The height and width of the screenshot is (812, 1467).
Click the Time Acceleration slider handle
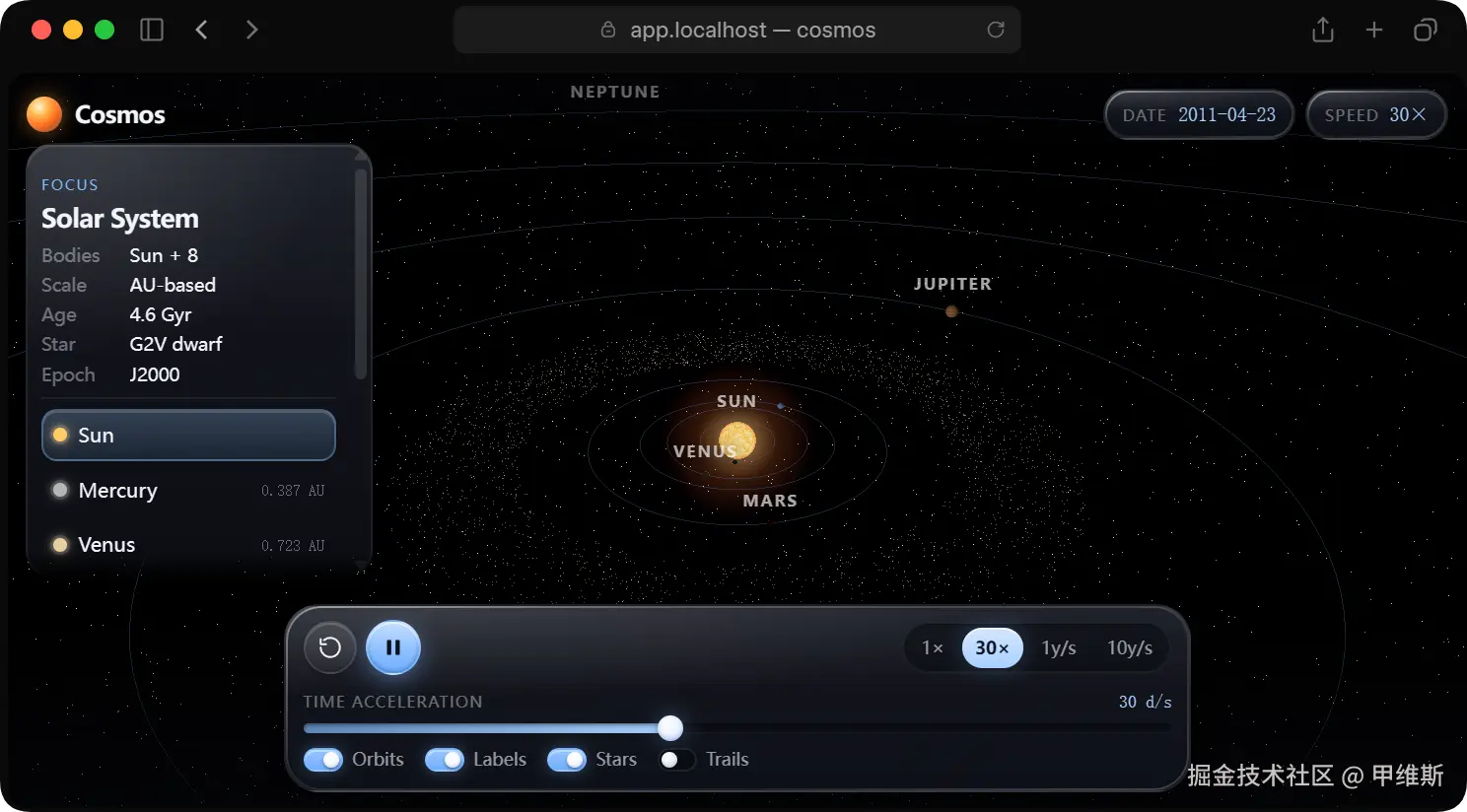(x=670, y=728)
